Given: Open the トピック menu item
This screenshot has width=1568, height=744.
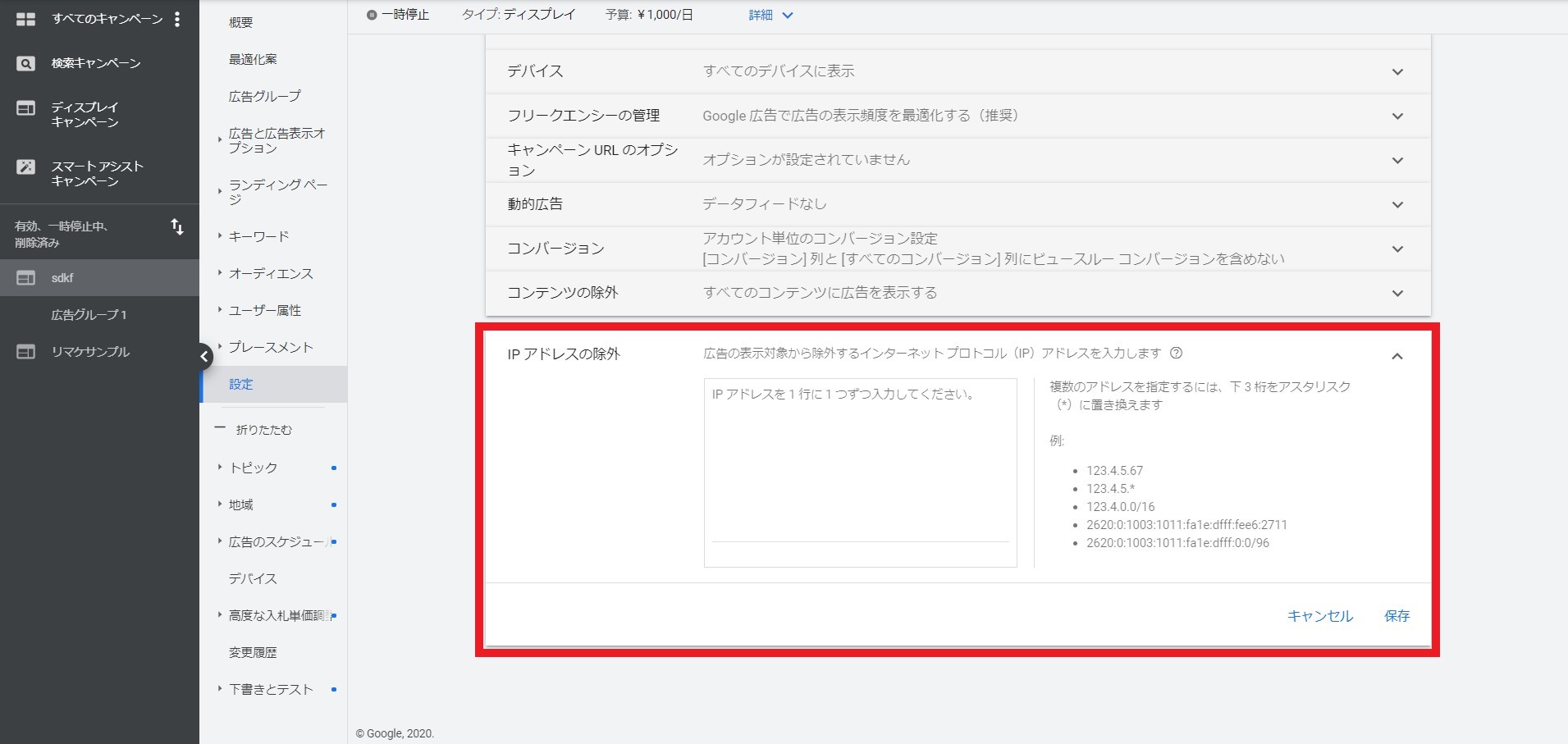Looking at the screenshot, I should 253,468.
